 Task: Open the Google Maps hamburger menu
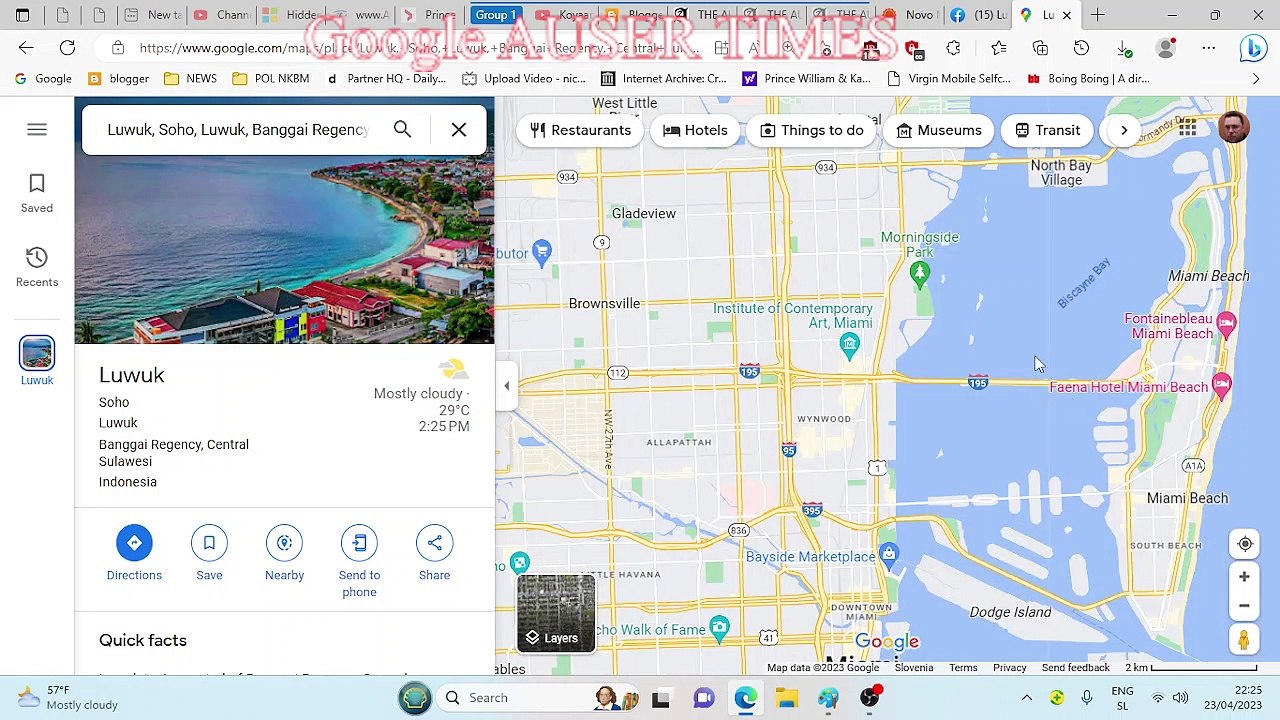coord(37,130)
